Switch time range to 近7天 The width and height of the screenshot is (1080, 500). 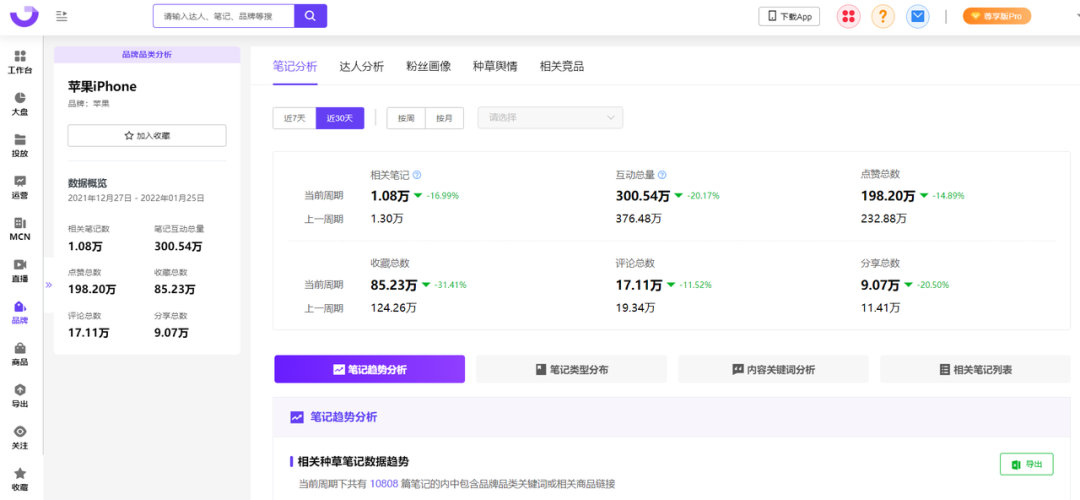[294, 118]
